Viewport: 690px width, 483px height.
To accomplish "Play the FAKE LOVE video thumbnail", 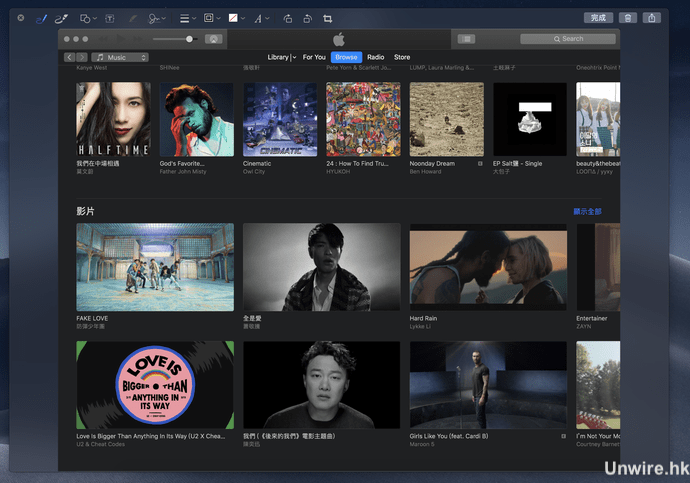I will (x=155, y=267).
